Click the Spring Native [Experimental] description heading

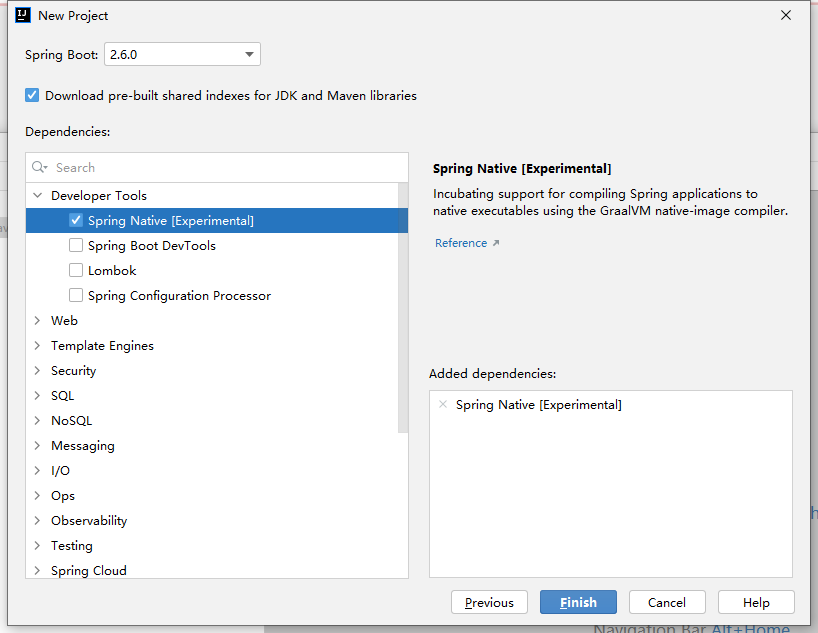(522, 169)
